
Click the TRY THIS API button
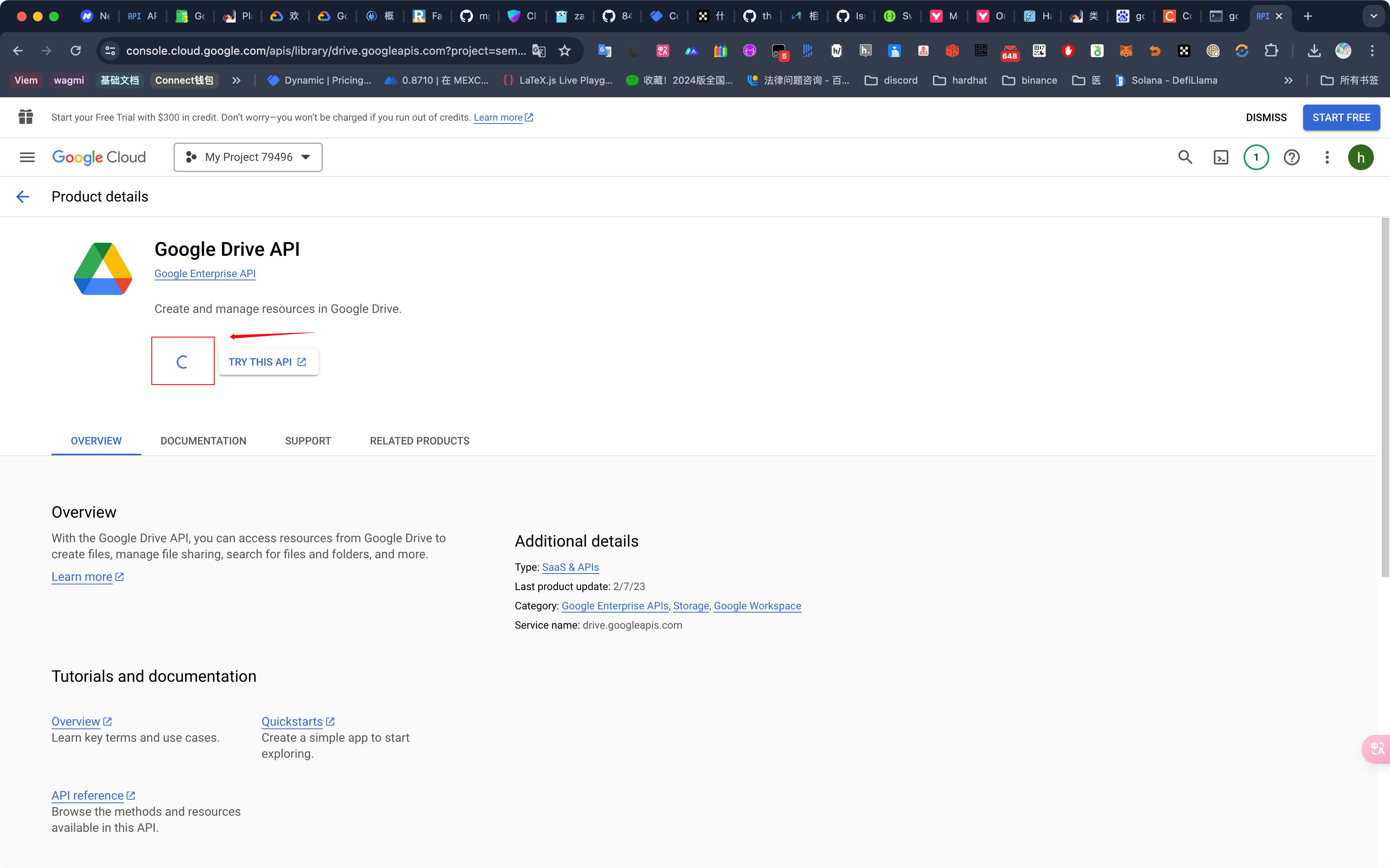pos(268,362)
